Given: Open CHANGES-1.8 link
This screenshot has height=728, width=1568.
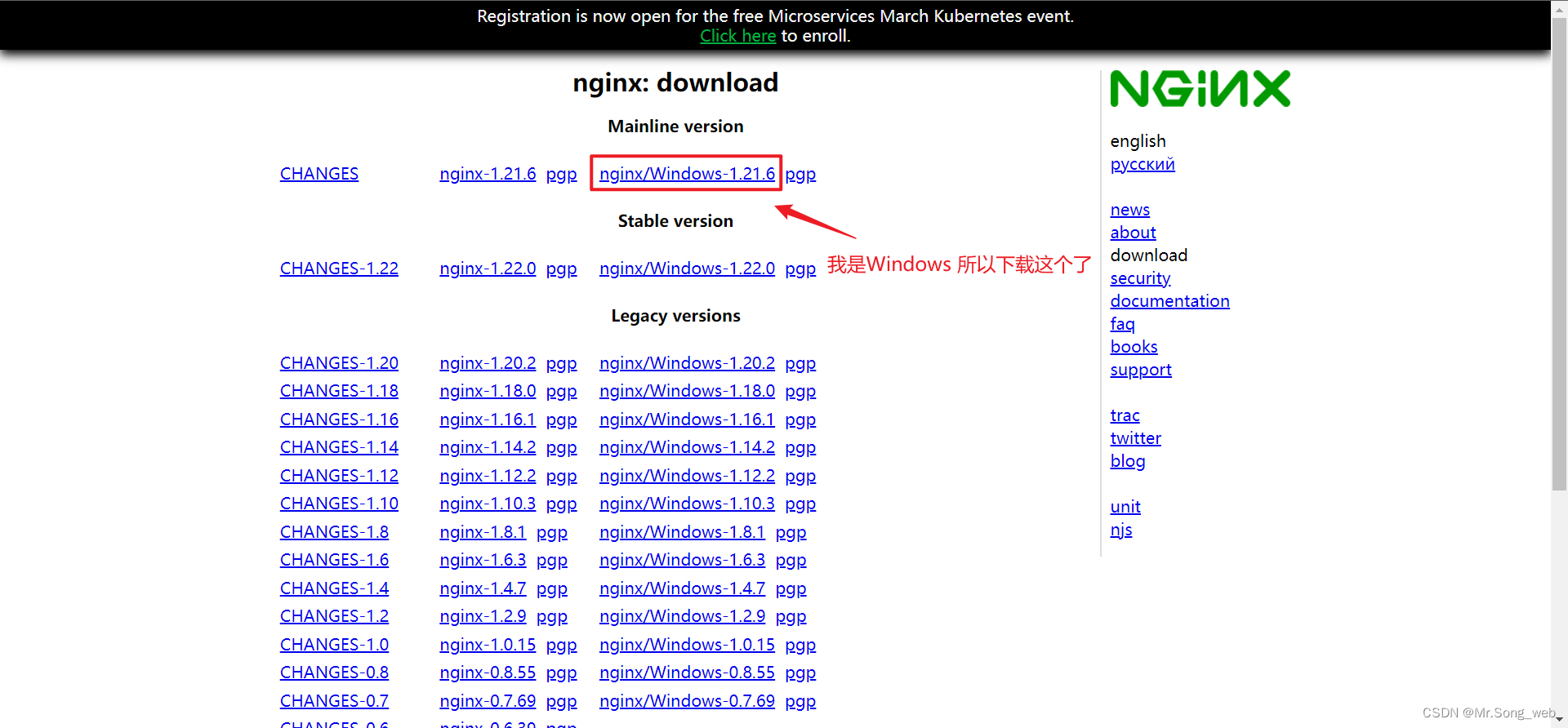Looking at the screenshot, I should point(334,532).
